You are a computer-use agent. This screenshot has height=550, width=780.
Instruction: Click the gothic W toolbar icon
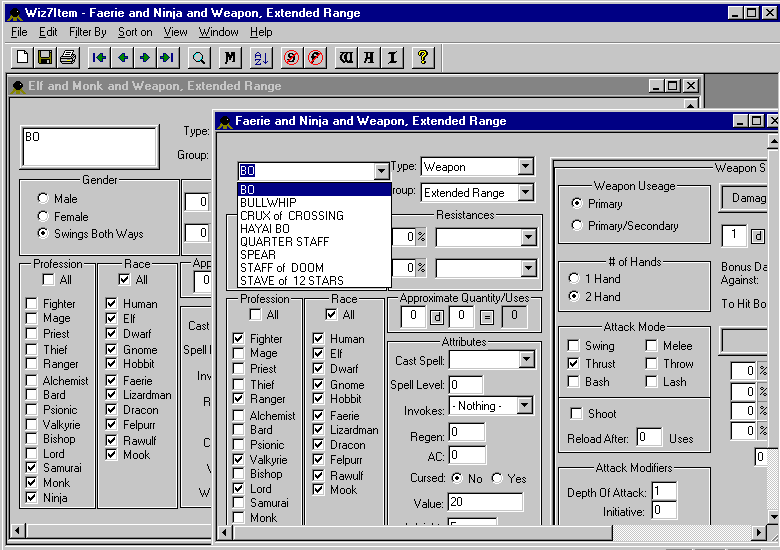pos(346,58)
